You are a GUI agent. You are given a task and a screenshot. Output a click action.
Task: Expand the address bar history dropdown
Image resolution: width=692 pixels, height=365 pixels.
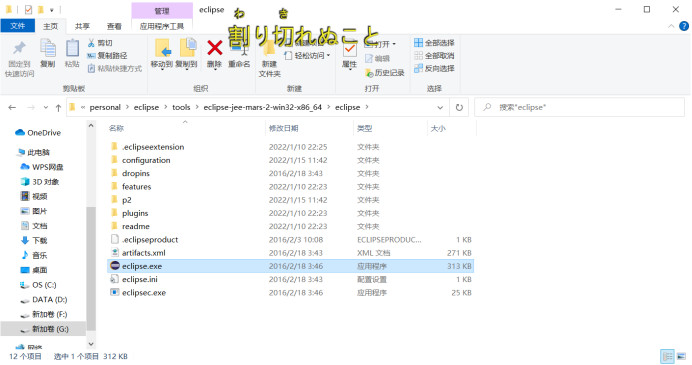pyautogui.click(x=440, y=107)
